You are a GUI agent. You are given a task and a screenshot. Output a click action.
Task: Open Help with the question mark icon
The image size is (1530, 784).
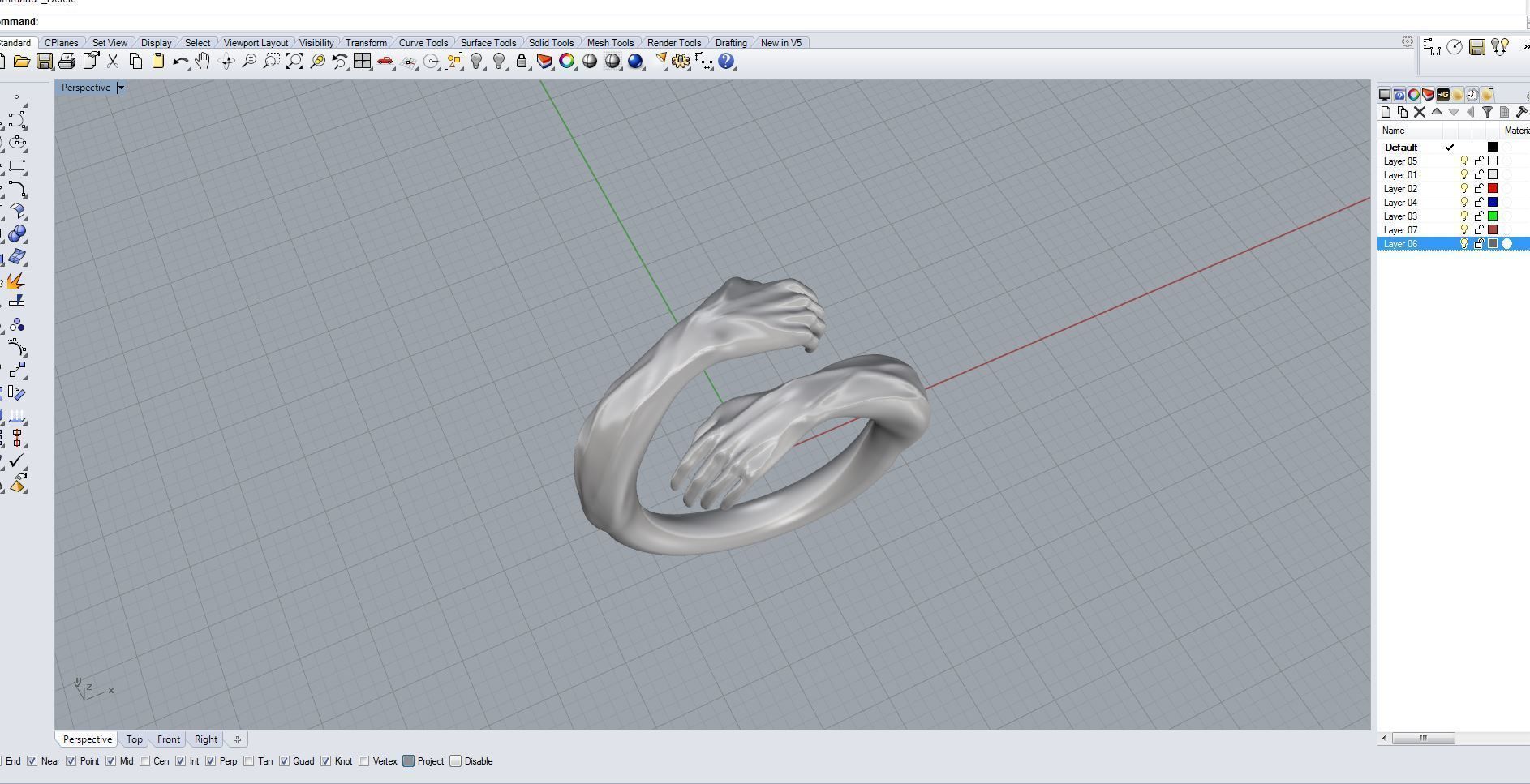(x=726, y=62)
